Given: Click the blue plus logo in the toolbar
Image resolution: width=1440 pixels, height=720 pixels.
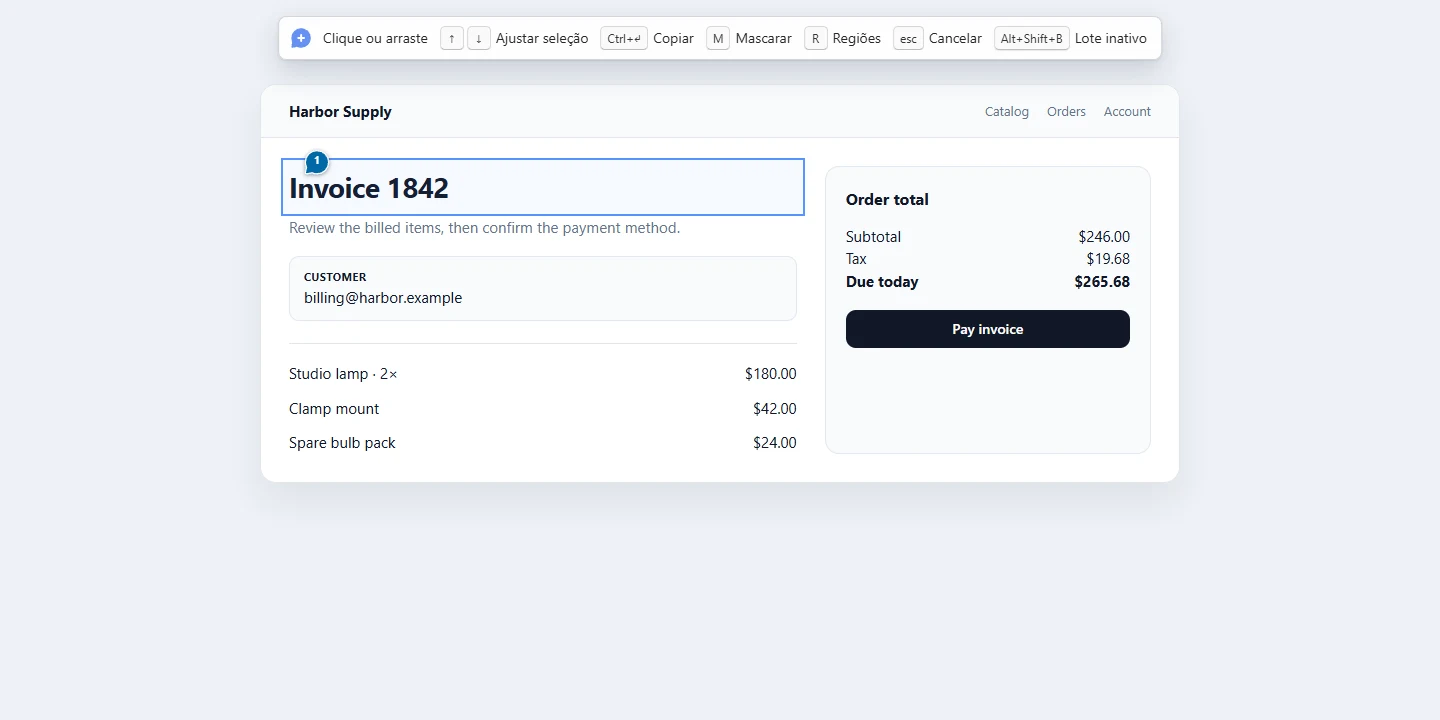Looking at the screenshot, I should pyautogui.click(x=301, y=38).
